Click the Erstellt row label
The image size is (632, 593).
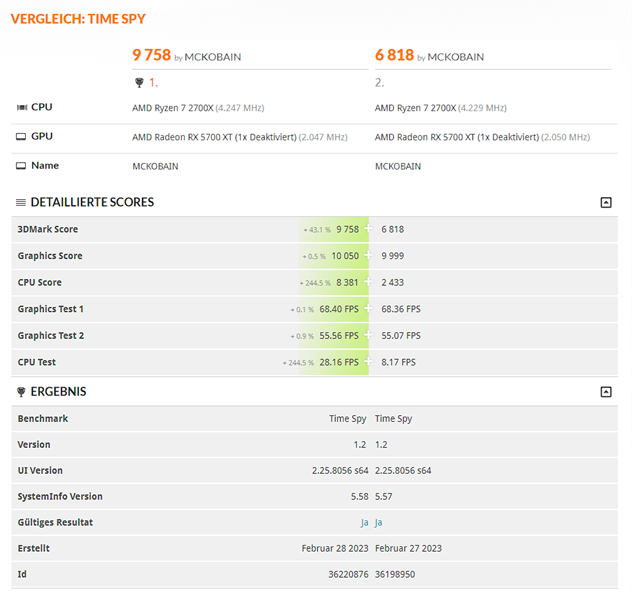click(33, 548)
